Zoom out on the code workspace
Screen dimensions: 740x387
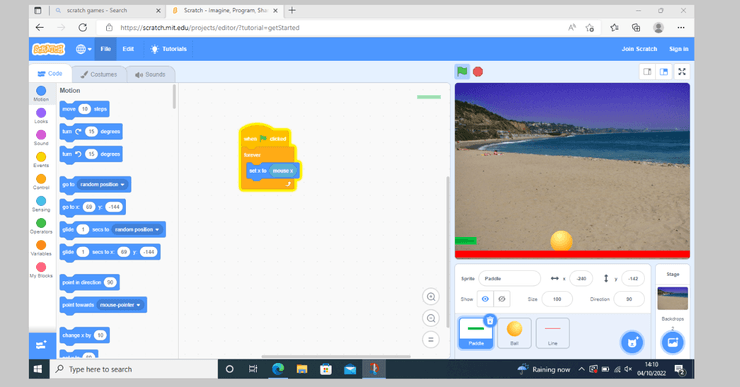[431, 318]
